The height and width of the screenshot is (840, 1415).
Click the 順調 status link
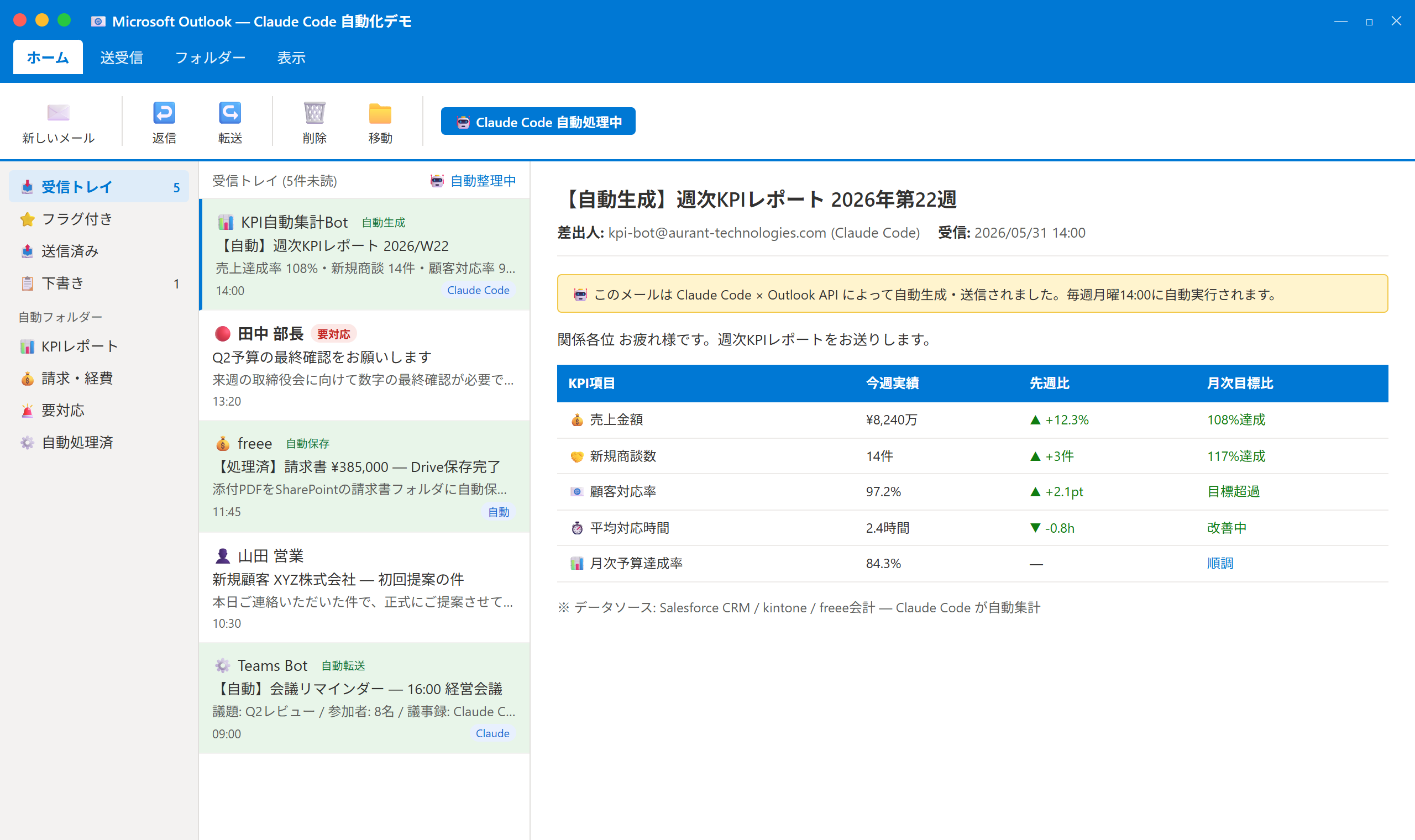click(1220, 563)
